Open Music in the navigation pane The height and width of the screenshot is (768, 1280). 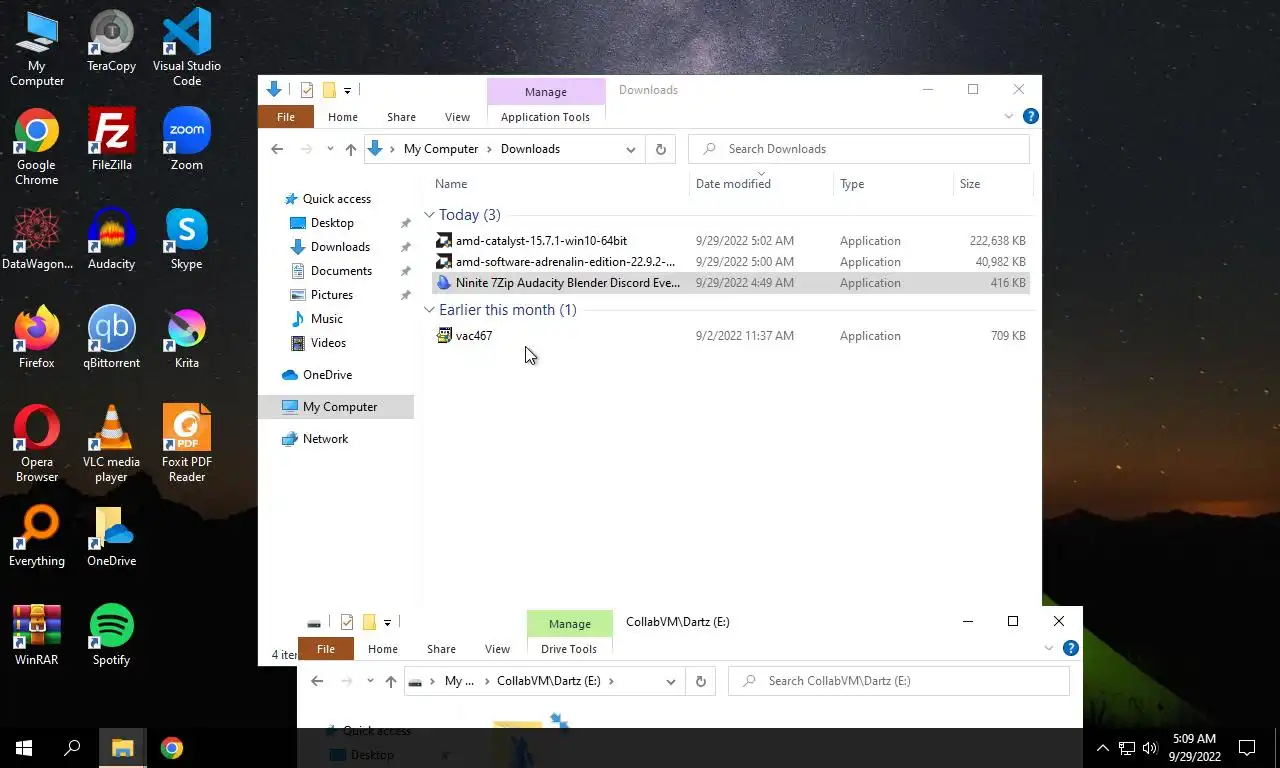tap(327, 319)
